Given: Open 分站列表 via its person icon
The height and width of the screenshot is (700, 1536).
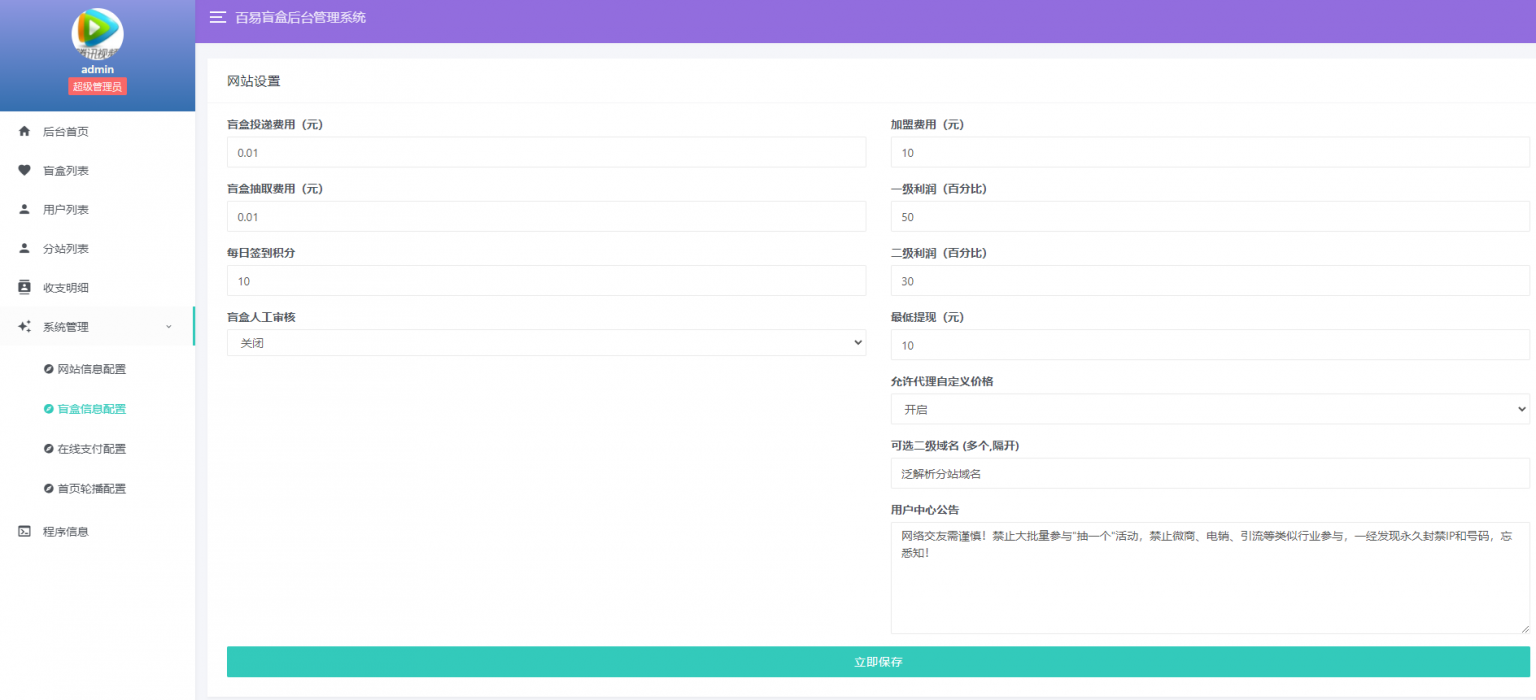Looking at the screenshot, I should (x=24, y=248).
